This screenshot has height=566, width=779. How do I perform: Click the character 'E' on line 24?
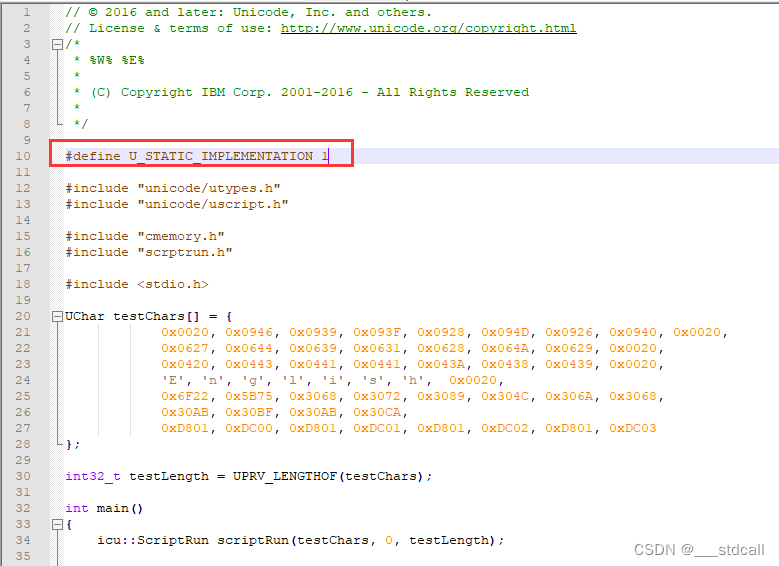(173, 380)
